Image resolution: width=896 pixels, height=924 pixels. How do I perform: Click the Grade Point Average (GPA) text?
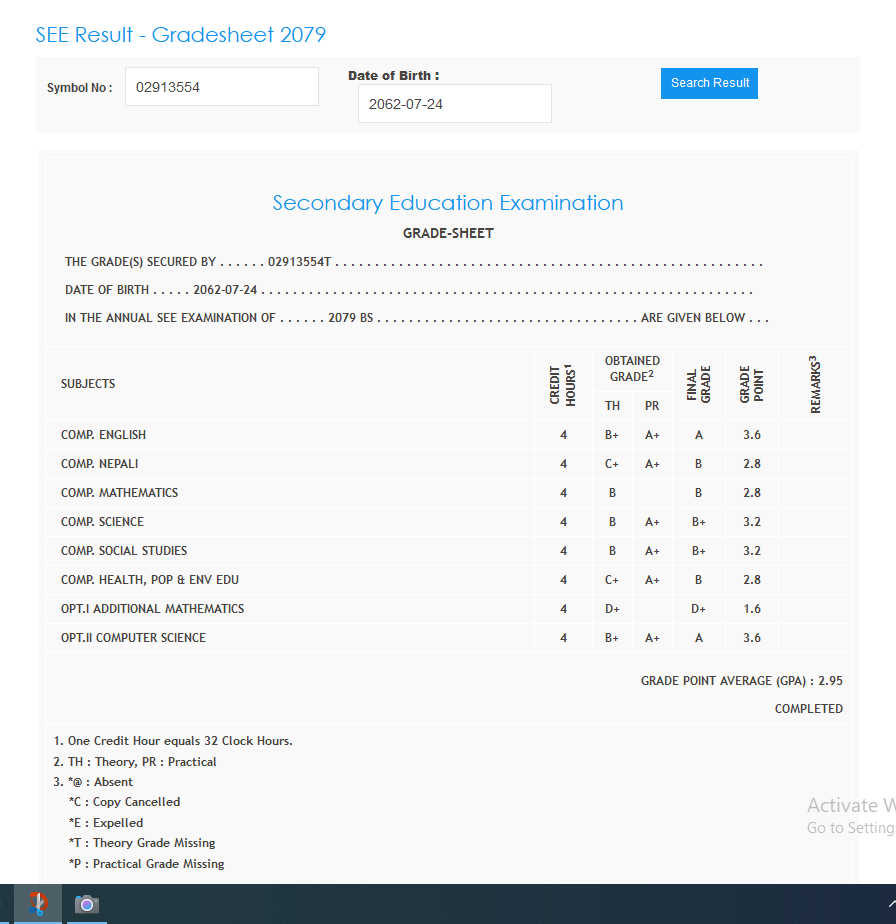(741, 681)
